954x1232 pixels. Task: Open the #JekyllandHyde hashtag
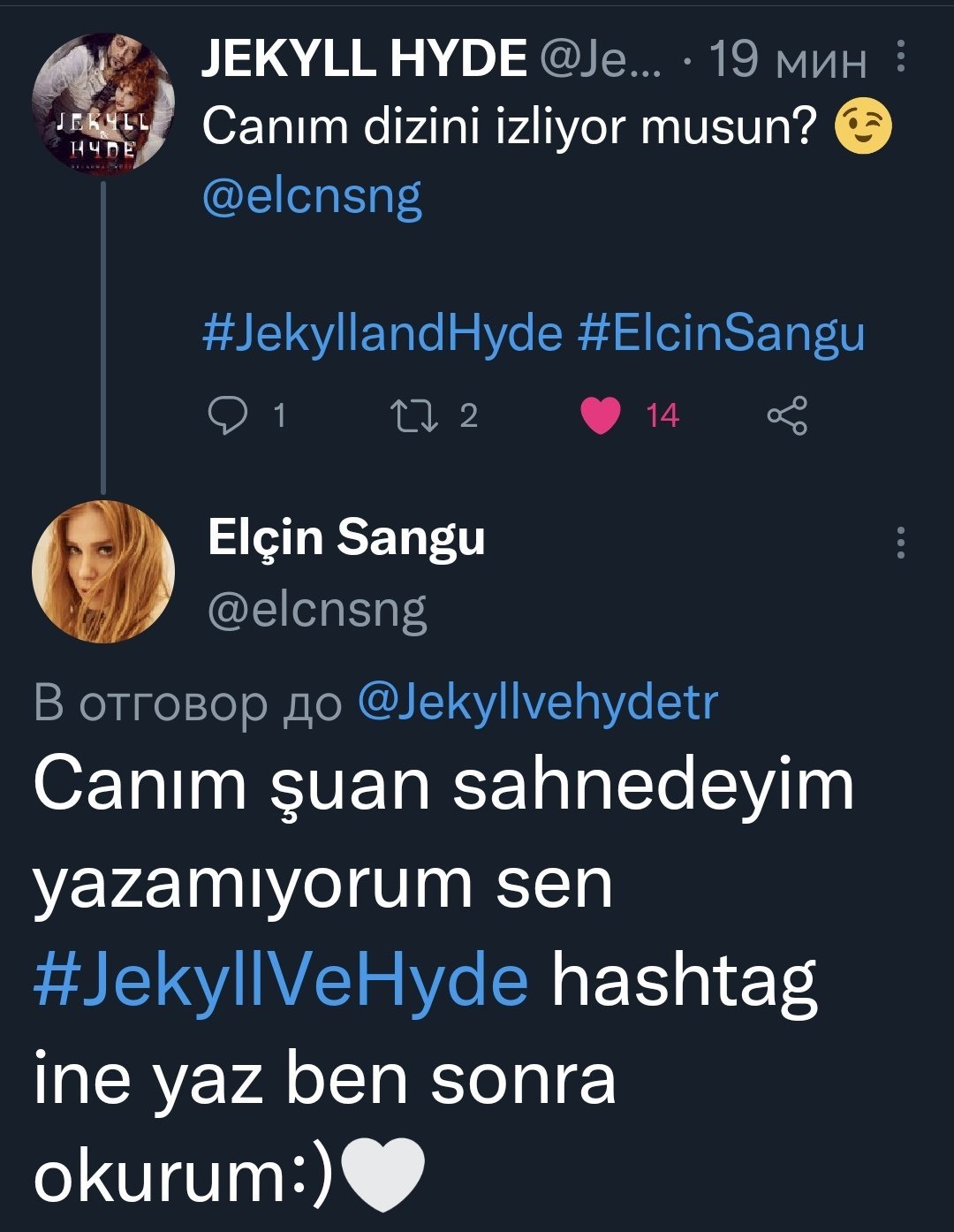(382, 334)
